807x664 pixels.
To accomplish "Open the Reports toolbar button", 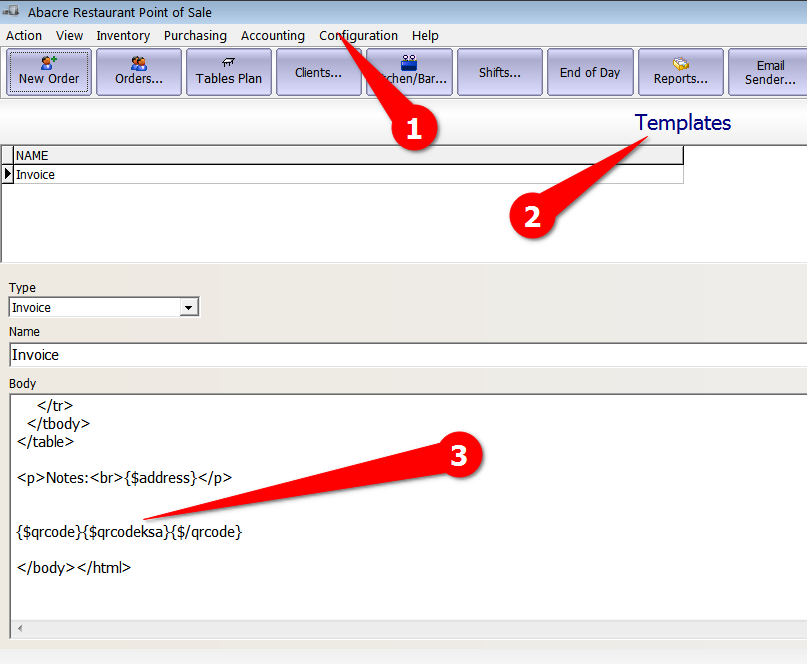I will (x=680, y=72).
